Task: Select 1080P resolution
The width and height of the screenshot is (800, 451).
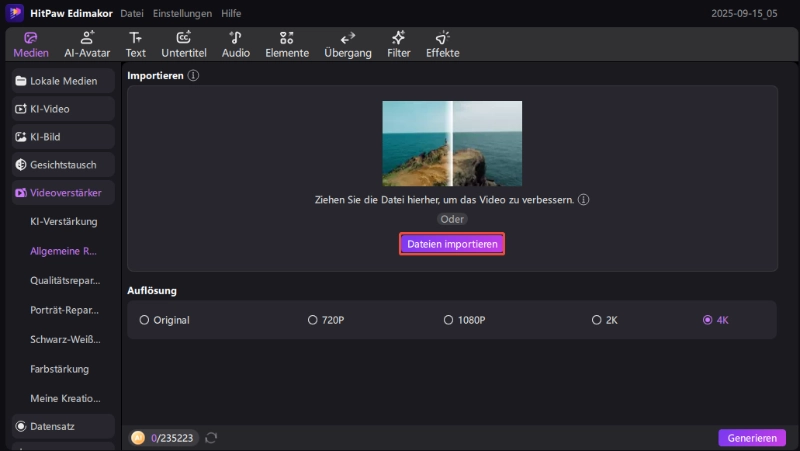Action: [464, 320]
